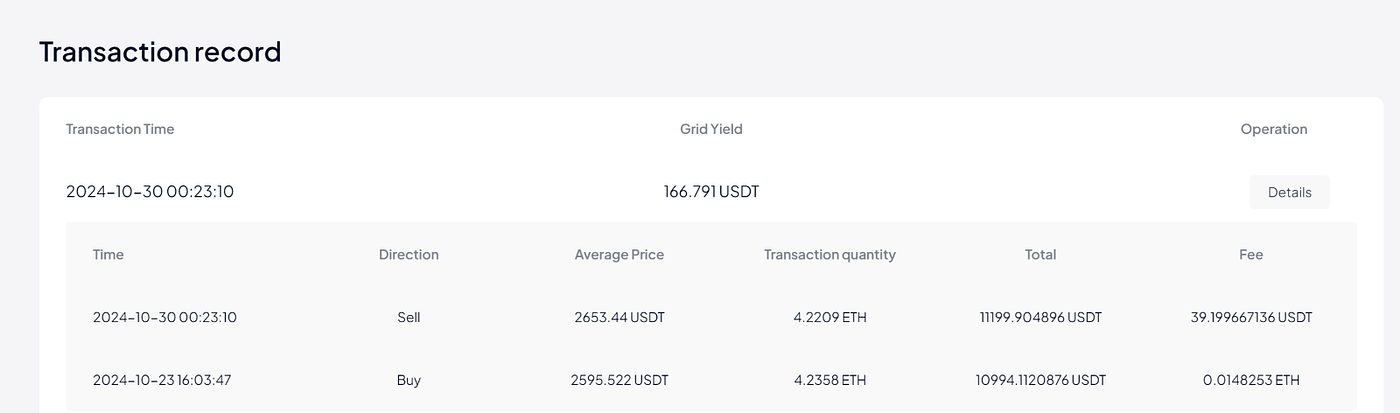Screen dimensions: 1400x413
Task: Select the 2024-10-23 16:03:47 timestamp
Action: point(164,380)
